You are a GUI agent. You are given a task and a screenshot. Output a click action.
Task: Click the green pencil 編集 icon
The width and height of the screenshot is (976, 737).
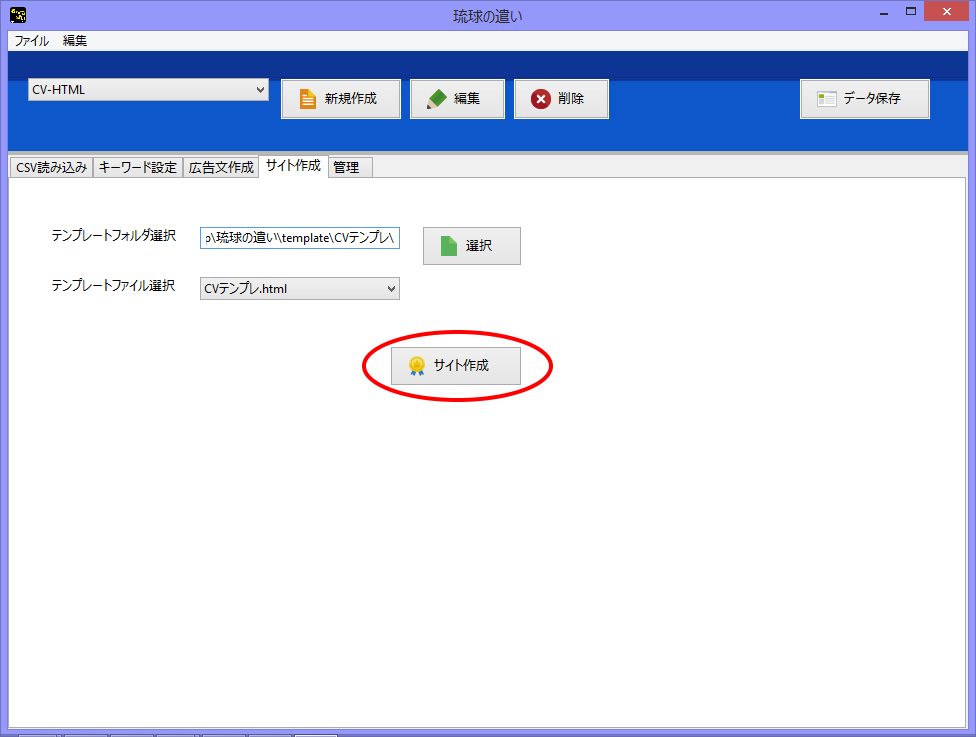click(x=436, y=99)
